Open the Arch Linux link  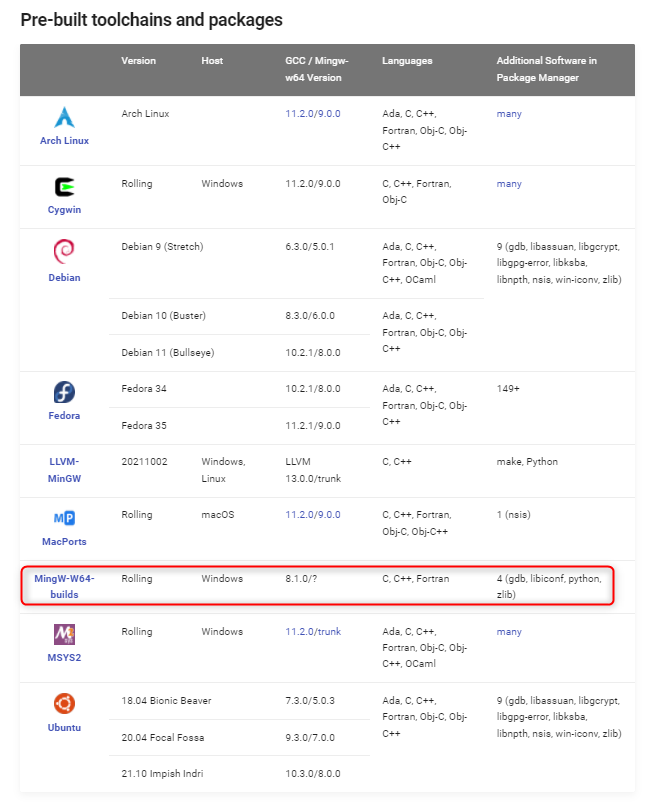65,140
